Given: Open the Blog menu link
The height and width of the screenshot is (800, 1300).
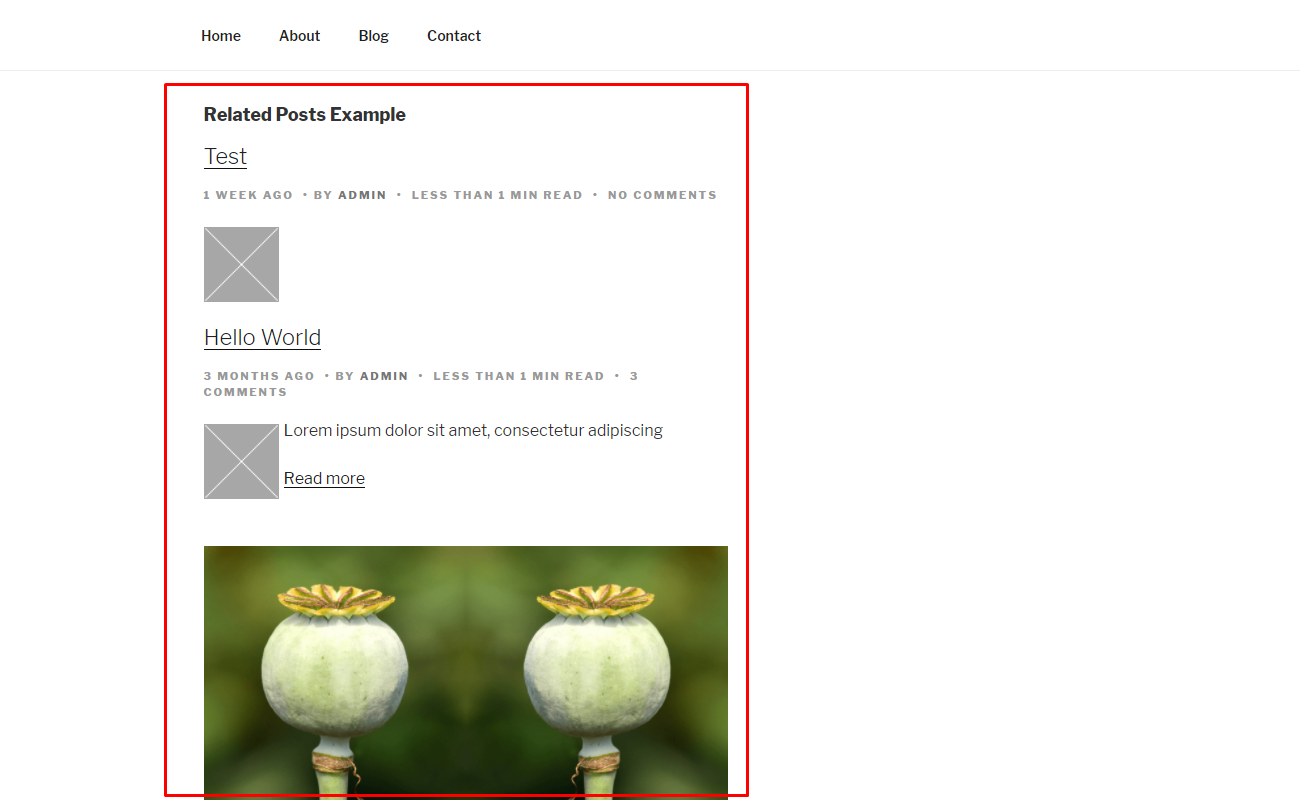Looking at the screenshot, I should (x=373, y=36).
